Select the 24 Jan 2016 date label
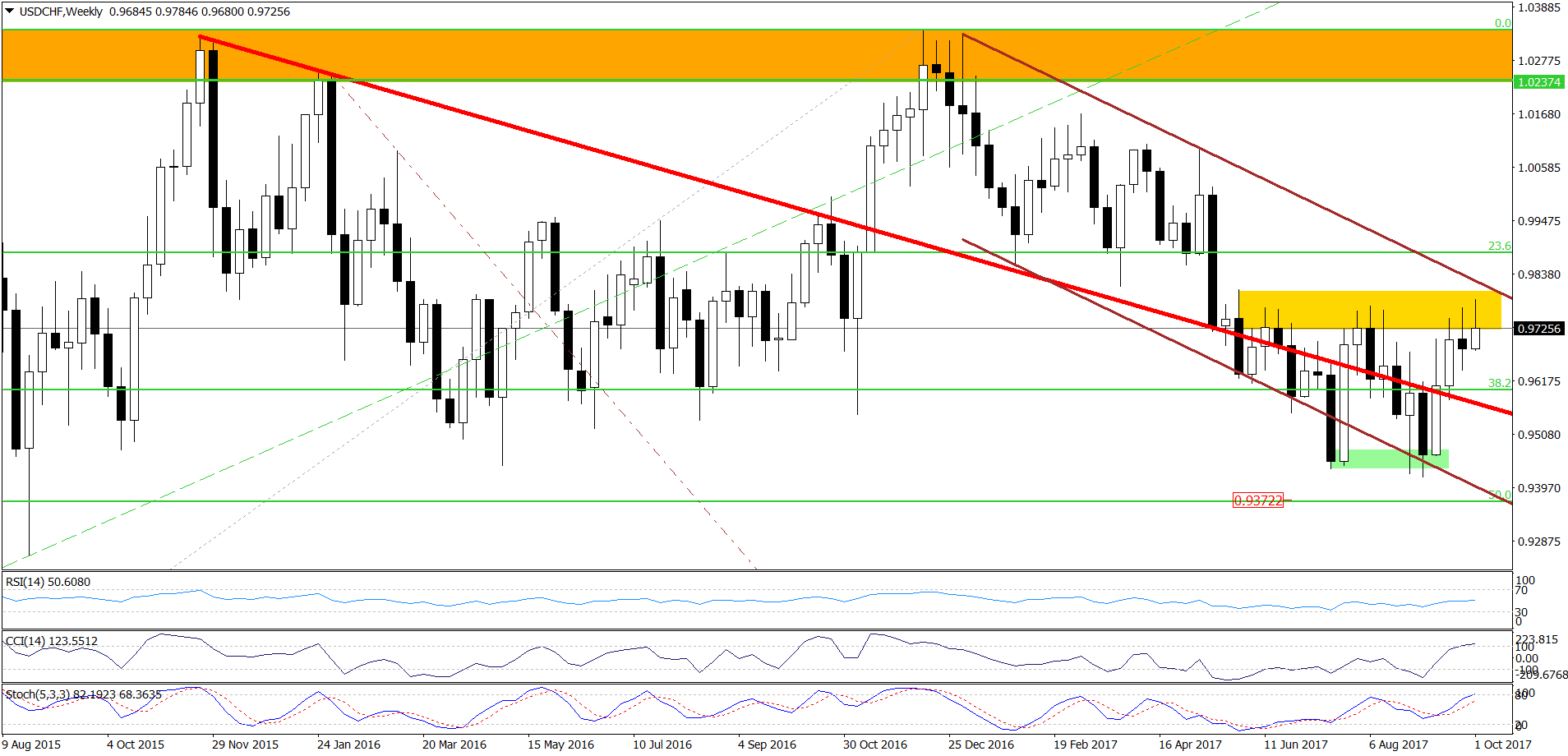The height and width of the screenshot is (756, 1568). click(348, 744)
